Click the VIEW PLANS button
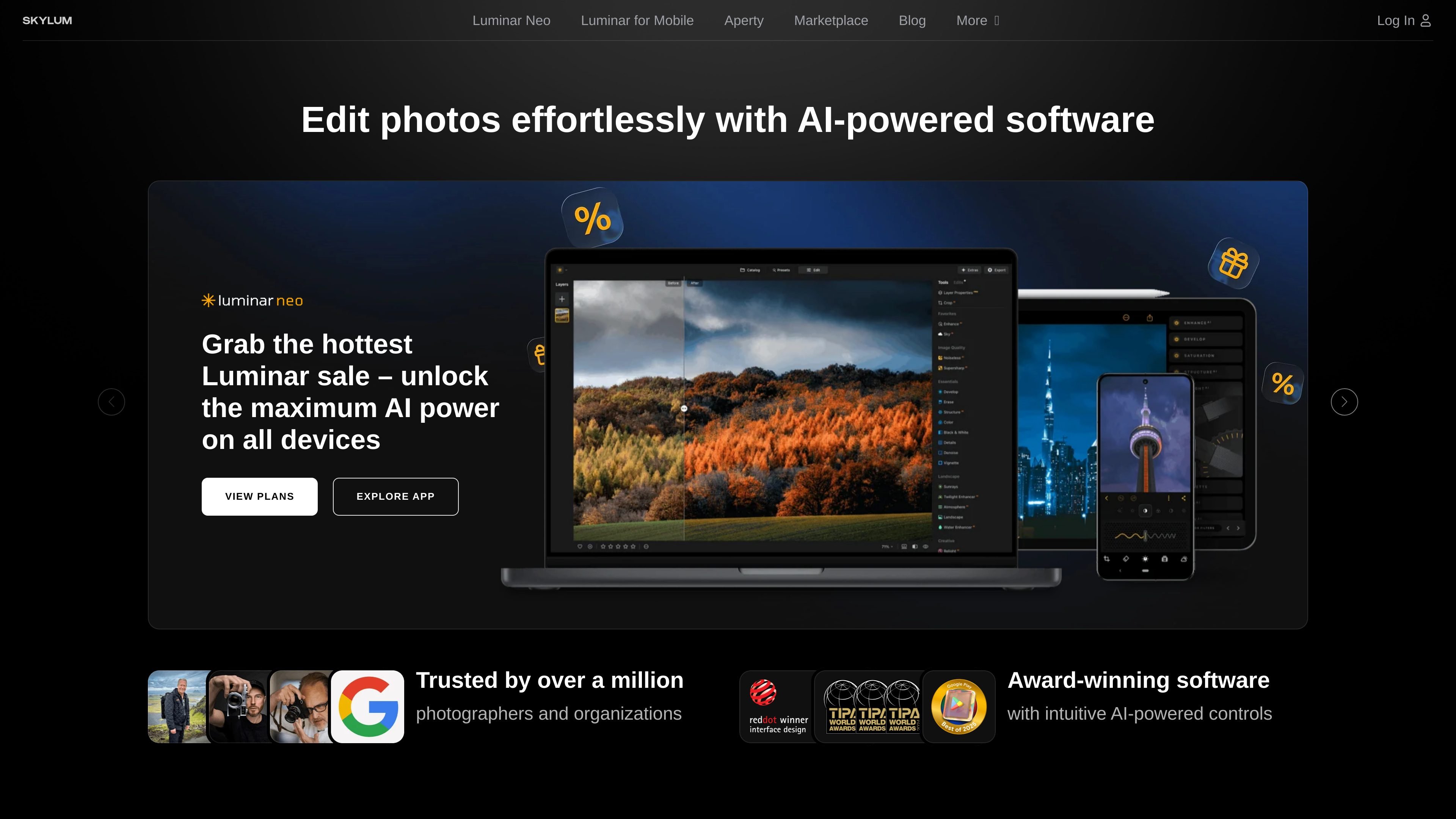Image resolution: width=1456 pixels, height=819 pixels. (259, 496)
